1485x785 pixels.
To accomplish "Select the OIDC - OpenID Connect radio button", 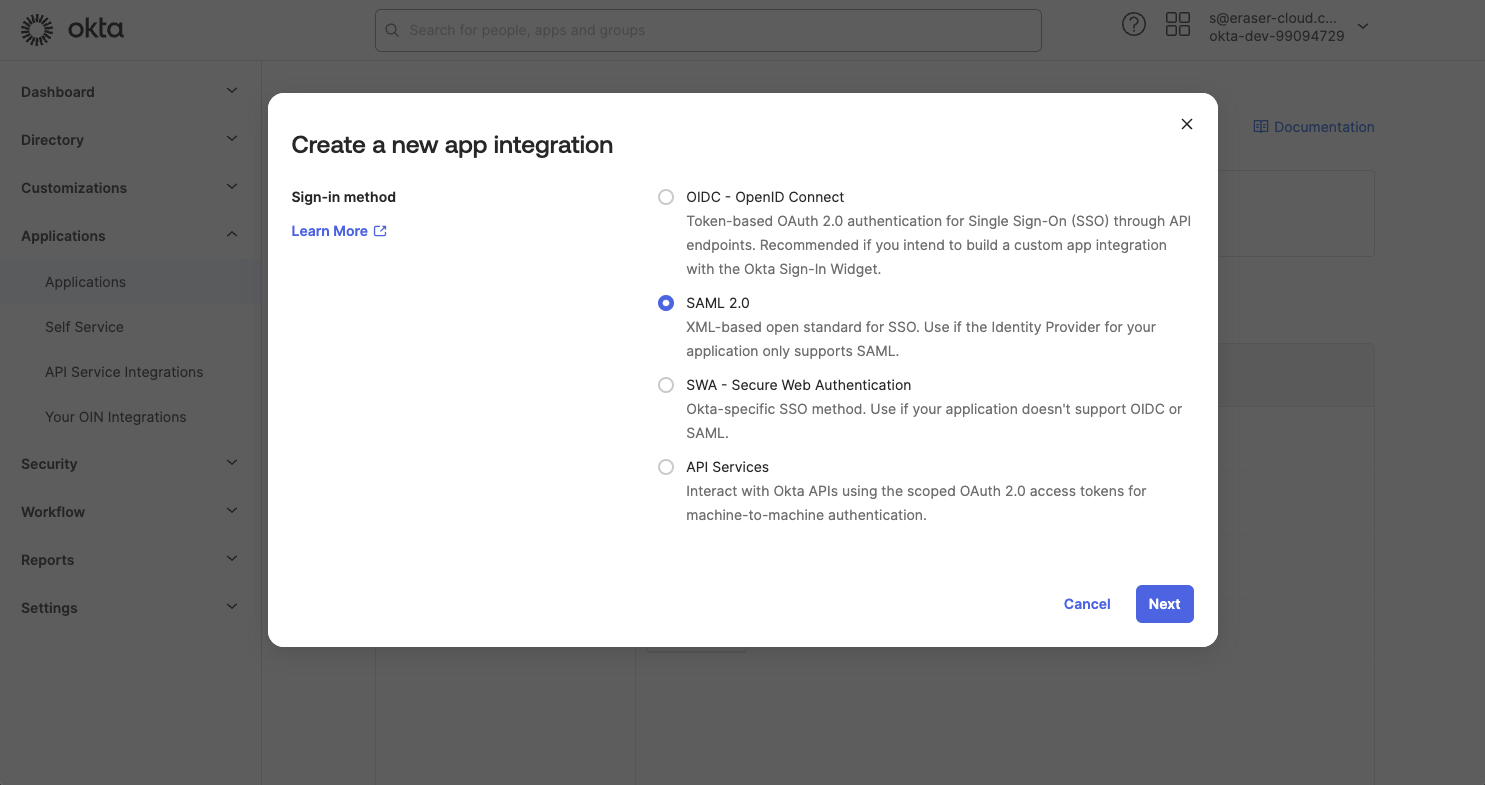I will click(x=666, y=197).
